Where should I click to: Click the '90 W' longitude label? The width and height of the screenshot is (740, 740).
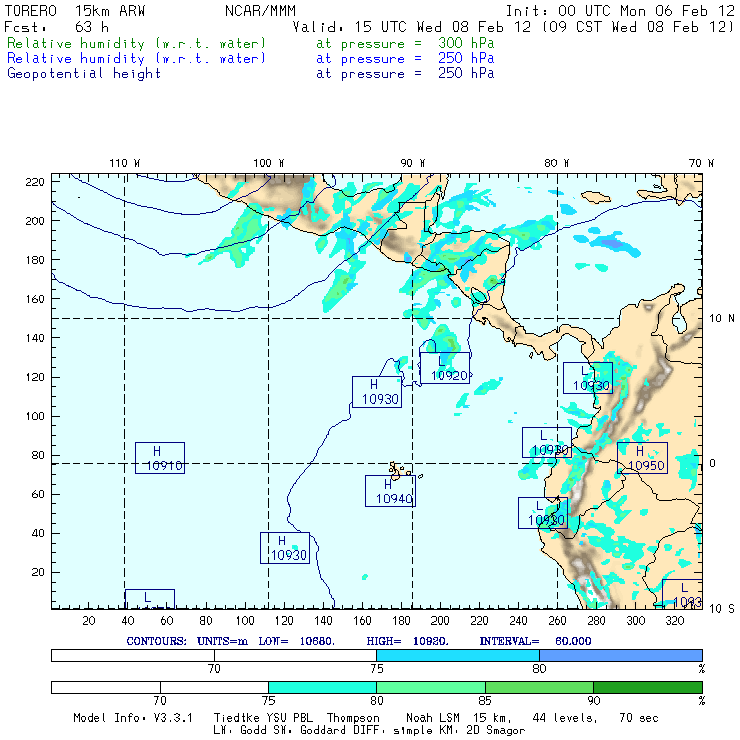tap(412, 163)
